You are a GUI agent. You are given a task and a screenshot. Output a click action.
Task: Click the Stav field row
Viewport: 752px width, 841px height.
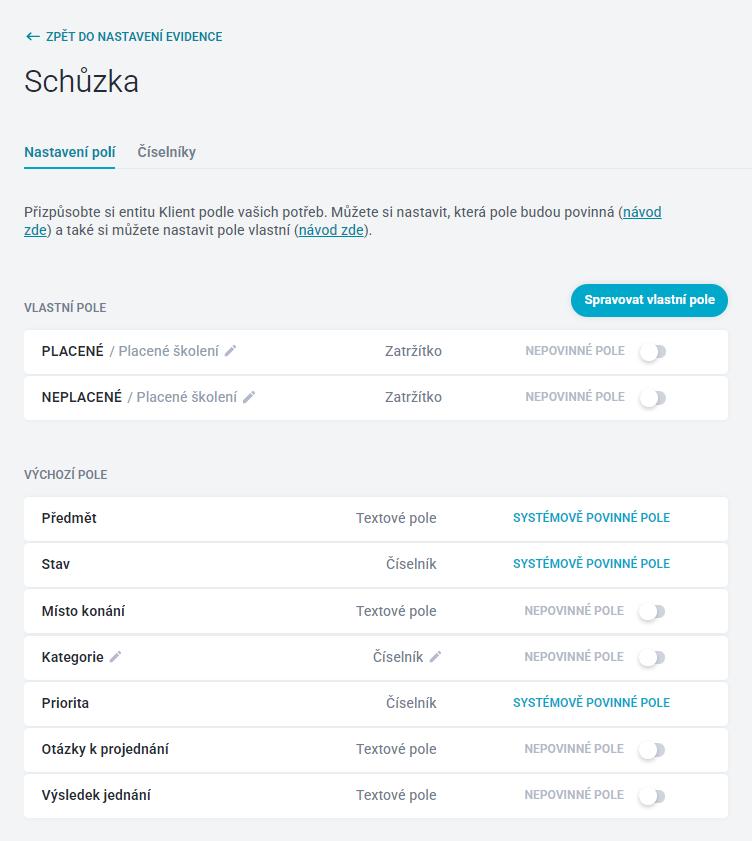[x=375, y=565]
